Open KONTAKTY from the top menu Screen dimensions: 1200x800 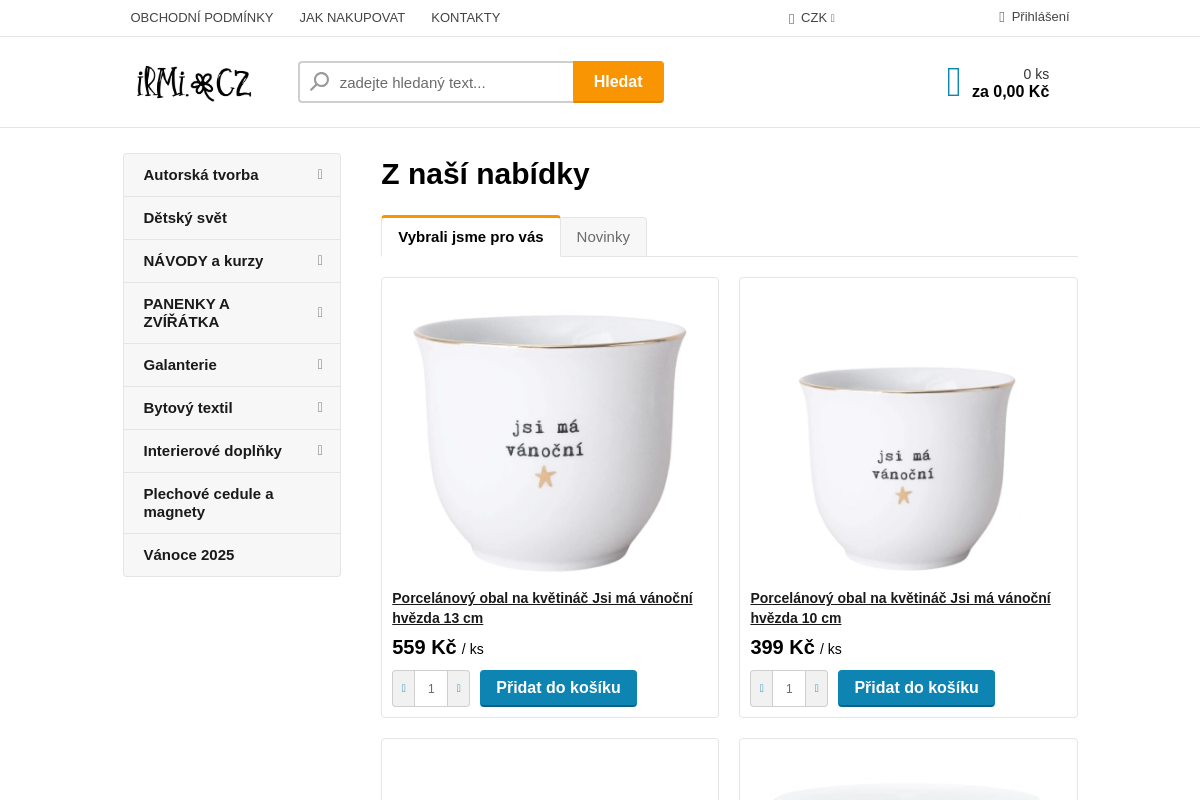[x=465, y=17]
